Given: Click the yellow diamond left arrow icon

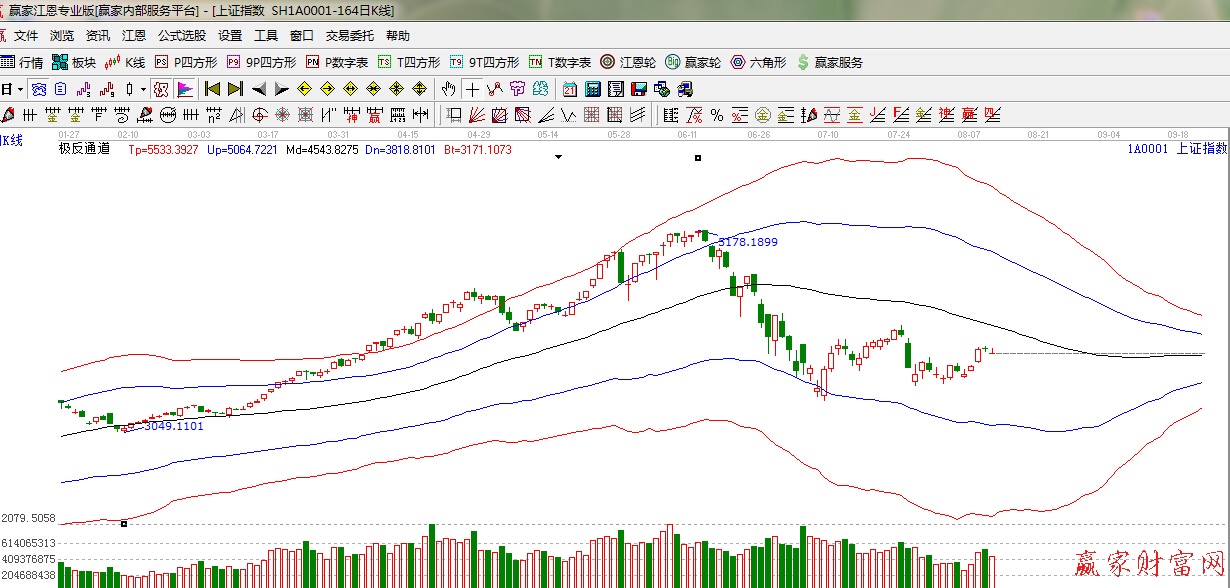Looking at the screenshot, I should coord(305,89).
